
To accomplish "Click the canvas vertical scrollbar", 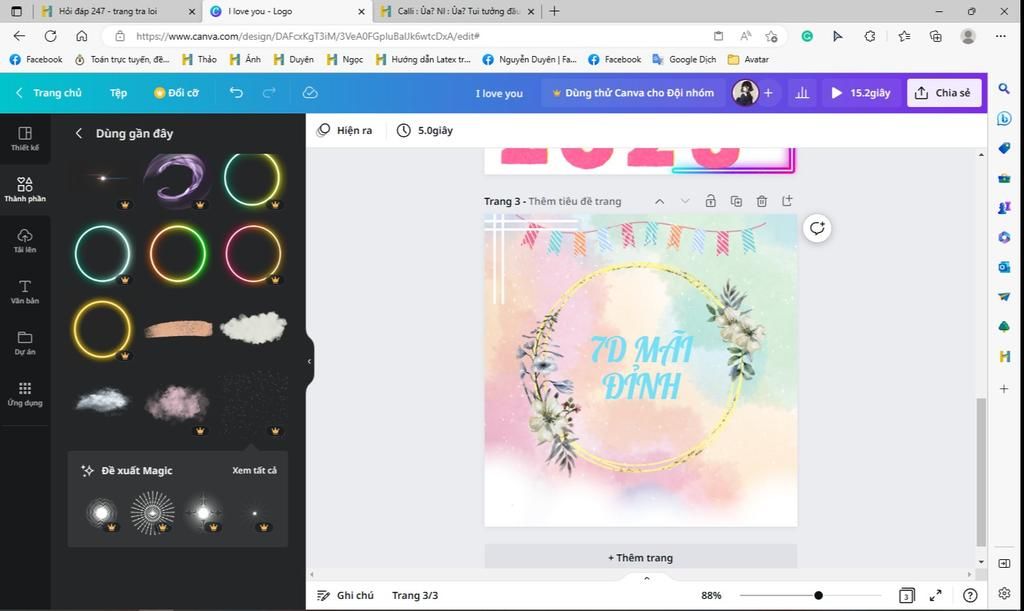I will tap(981, 471).
